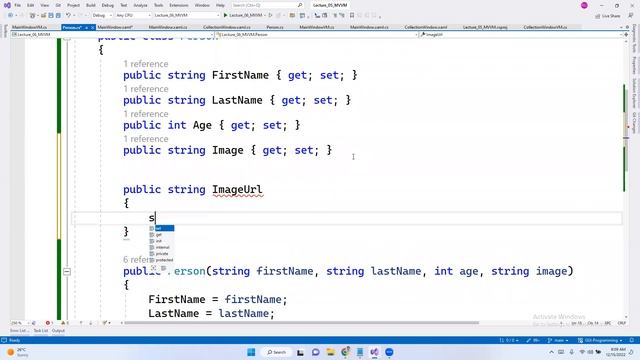
Task: Select 'private' in the IntelliSense list
Action: [x=162, y=253]
